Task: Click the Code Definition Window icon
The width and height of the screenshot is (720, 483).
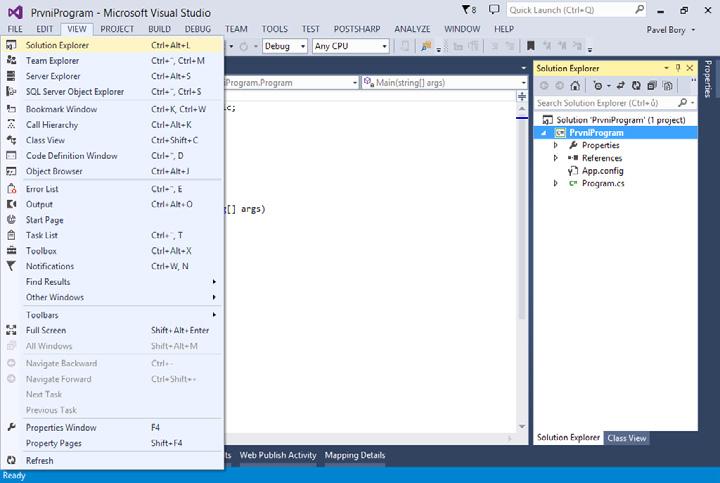Action: (x=11, y=156)
